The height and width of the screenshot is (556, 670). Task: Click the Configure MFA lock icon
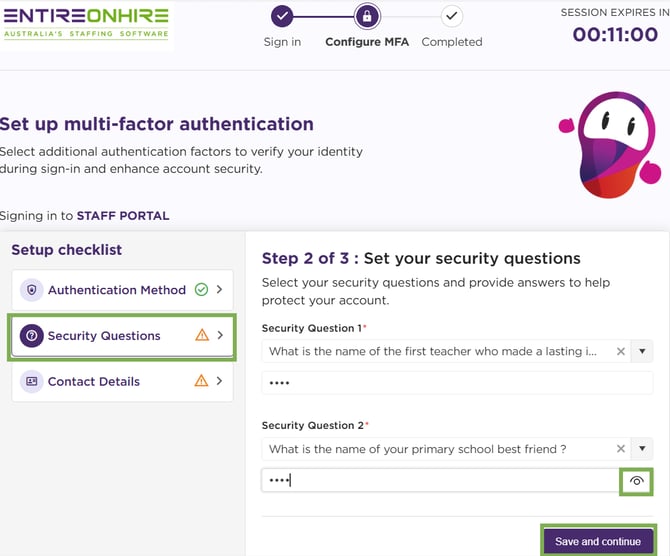point(367,16)
